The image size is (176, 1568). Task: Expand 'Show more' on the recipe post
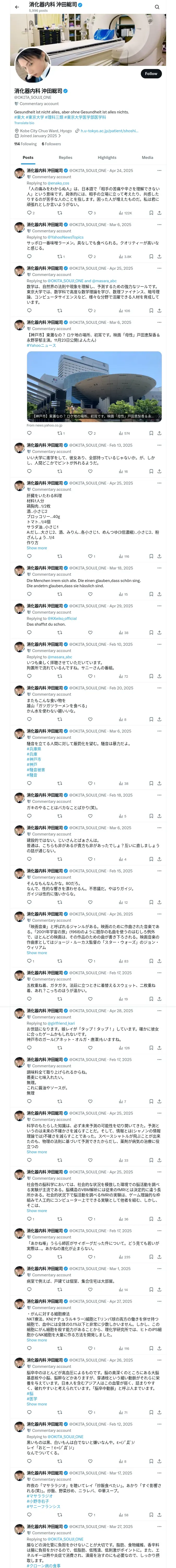37,548
